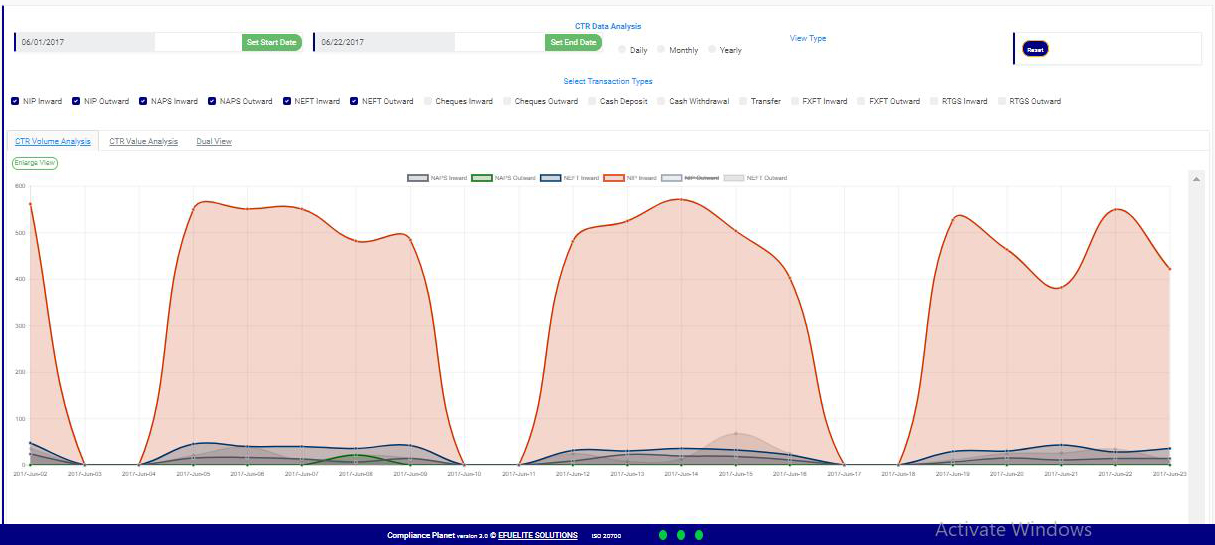Screen dimensions: 1215x545
Task: Toggle NAPS Inward legend swatch
Action: tap(418, 178)
